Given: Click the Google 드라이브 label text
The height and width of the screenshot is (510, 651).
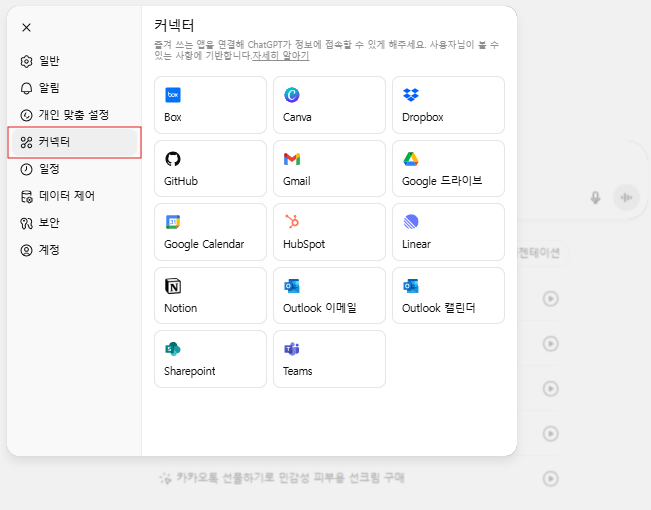Looking at the screenshot, I should 442,181.
